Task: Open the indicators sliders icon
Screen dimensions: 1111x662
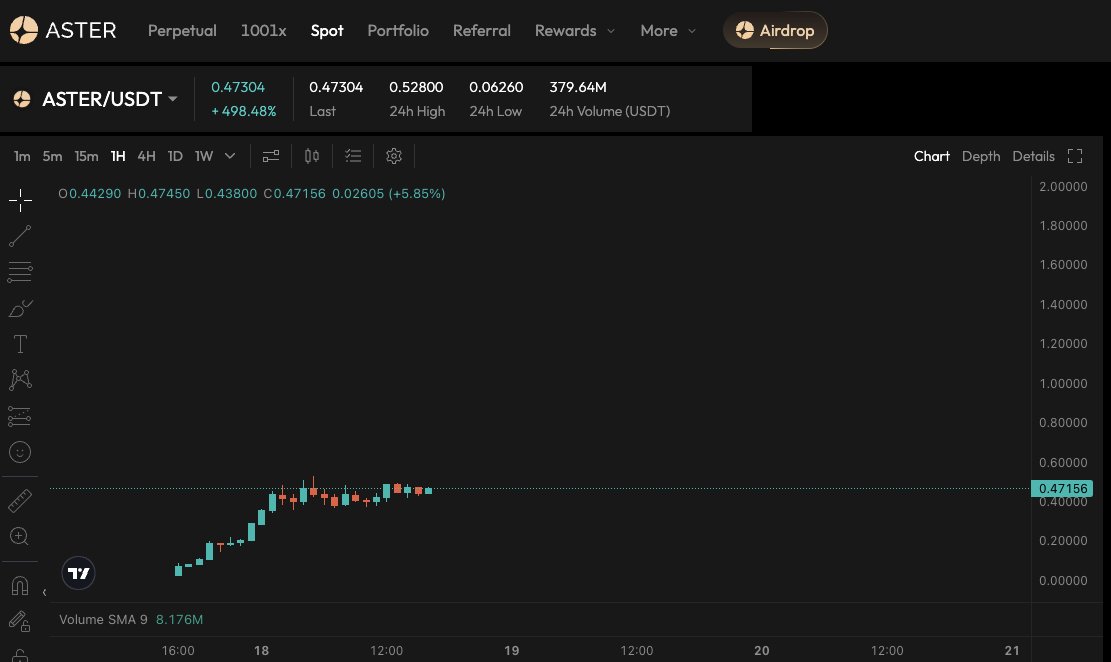Action: click(x=271, y=156)
